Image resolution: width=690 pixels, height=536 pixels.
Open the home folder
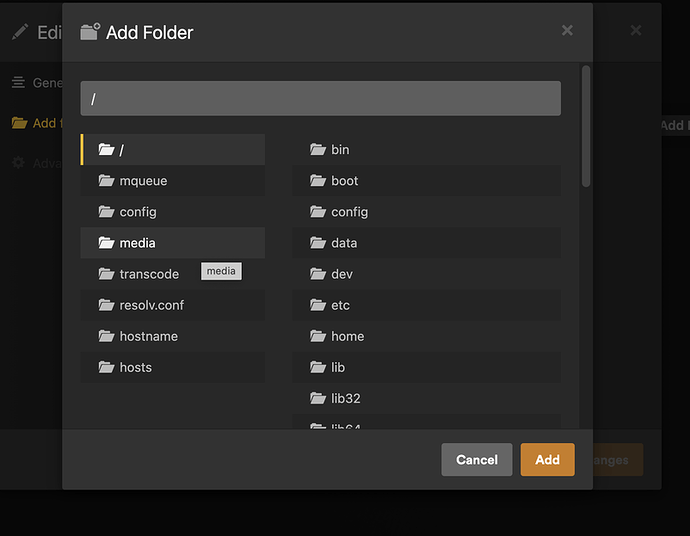coord(426,336)
